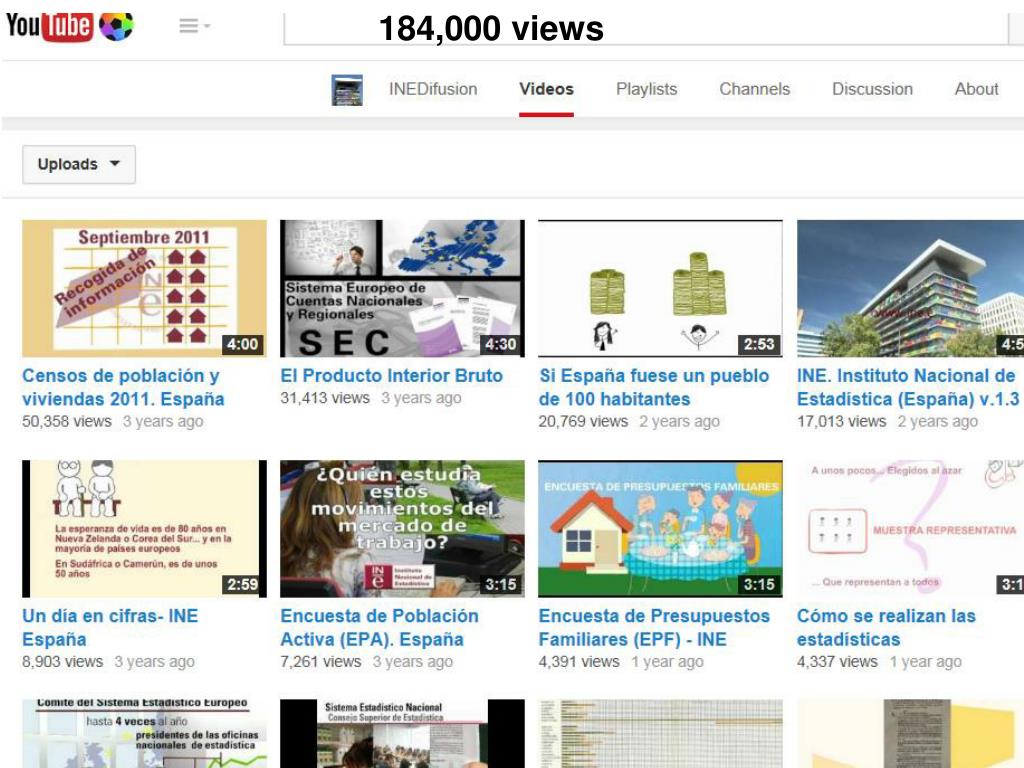Click the 20,769 views text
Screen dimensions: 1024x768
click(x=583, y=421)
